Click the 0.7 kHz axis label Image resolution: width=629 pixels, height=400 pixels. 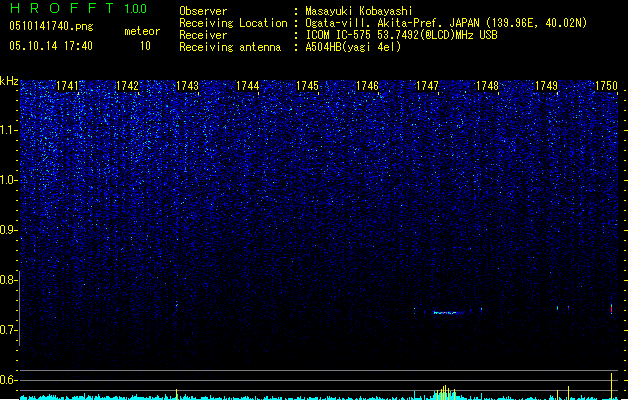point(8,330)
